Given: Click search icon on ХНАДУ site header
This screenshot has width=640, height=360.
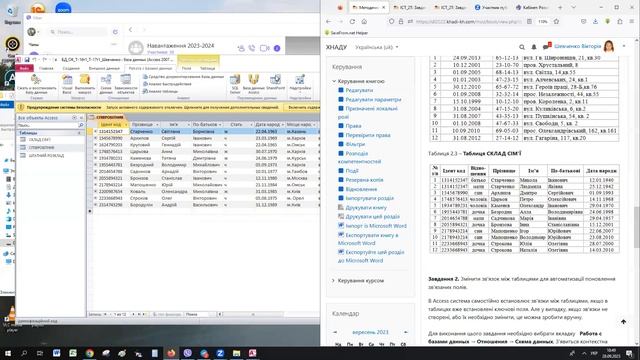Looking at the screenshot, I should (x=522, y=47).
